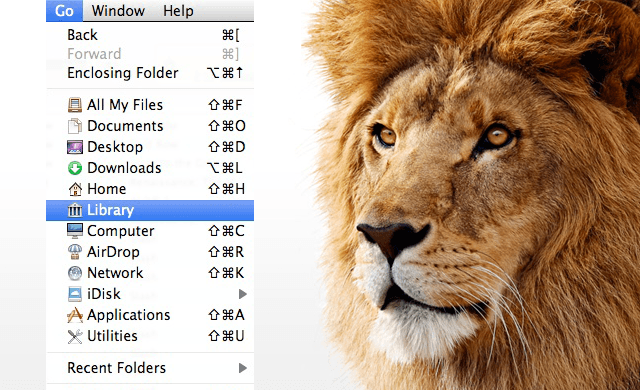The image size is (640, 390).
Task: Choose the Computer entry text
Action: (121, 231)
